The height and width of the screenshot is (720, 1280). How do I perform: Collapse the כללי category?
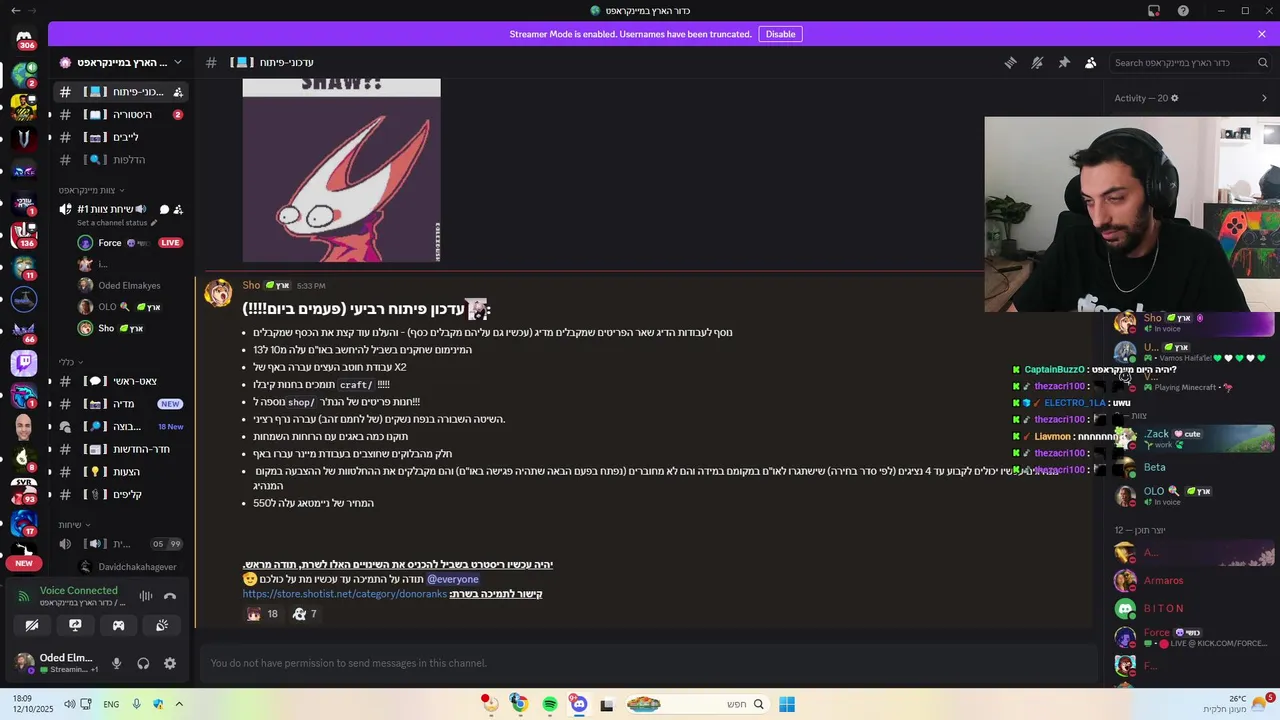[x=71, y=363]
